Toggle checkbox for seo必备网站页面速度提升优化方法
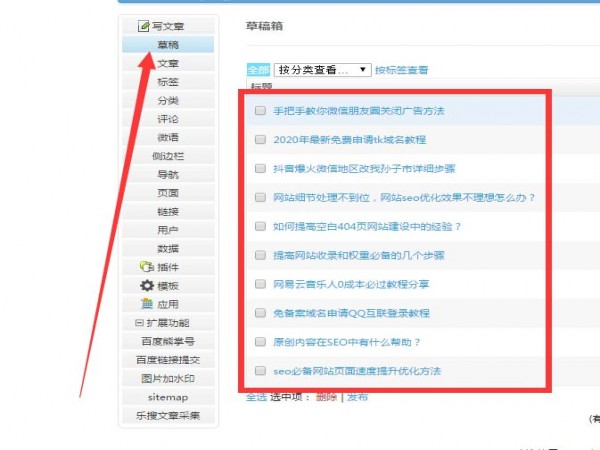The height and width of the screenshot is (450, 600). 260,371
